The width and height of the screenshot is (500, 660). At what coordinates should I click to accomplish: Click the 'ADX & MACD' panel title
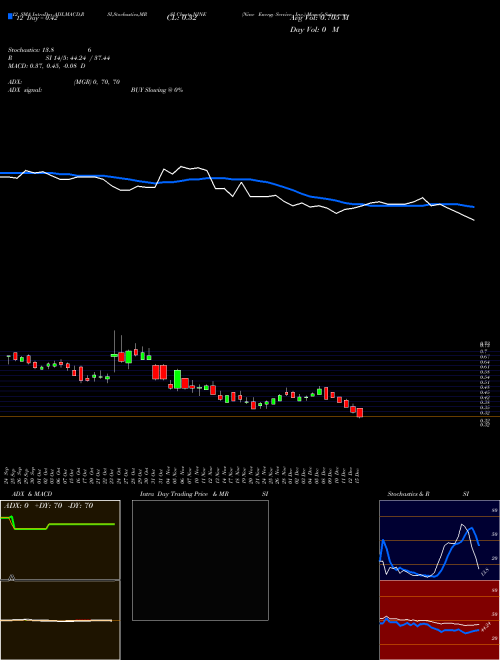(32, 494)
